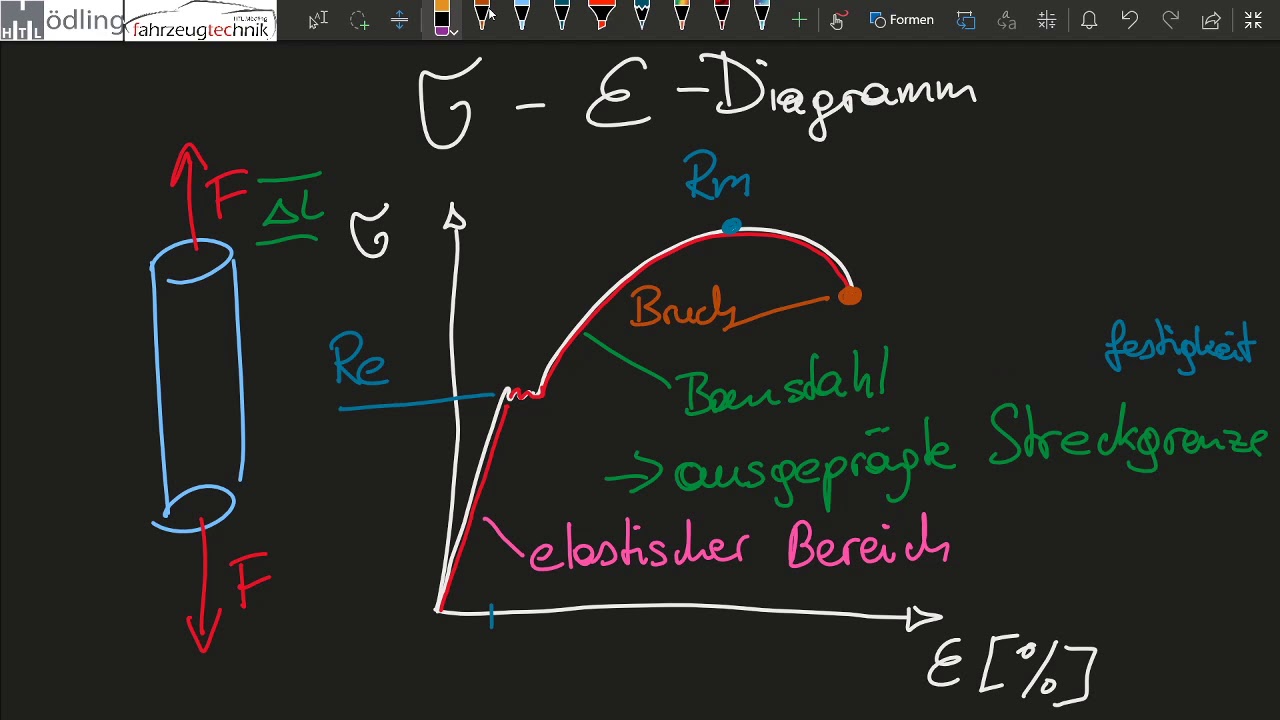The image size is (1280, 720).
Task: Click the green 'Streckgrenze' word
Action: tap(1128, 438)
